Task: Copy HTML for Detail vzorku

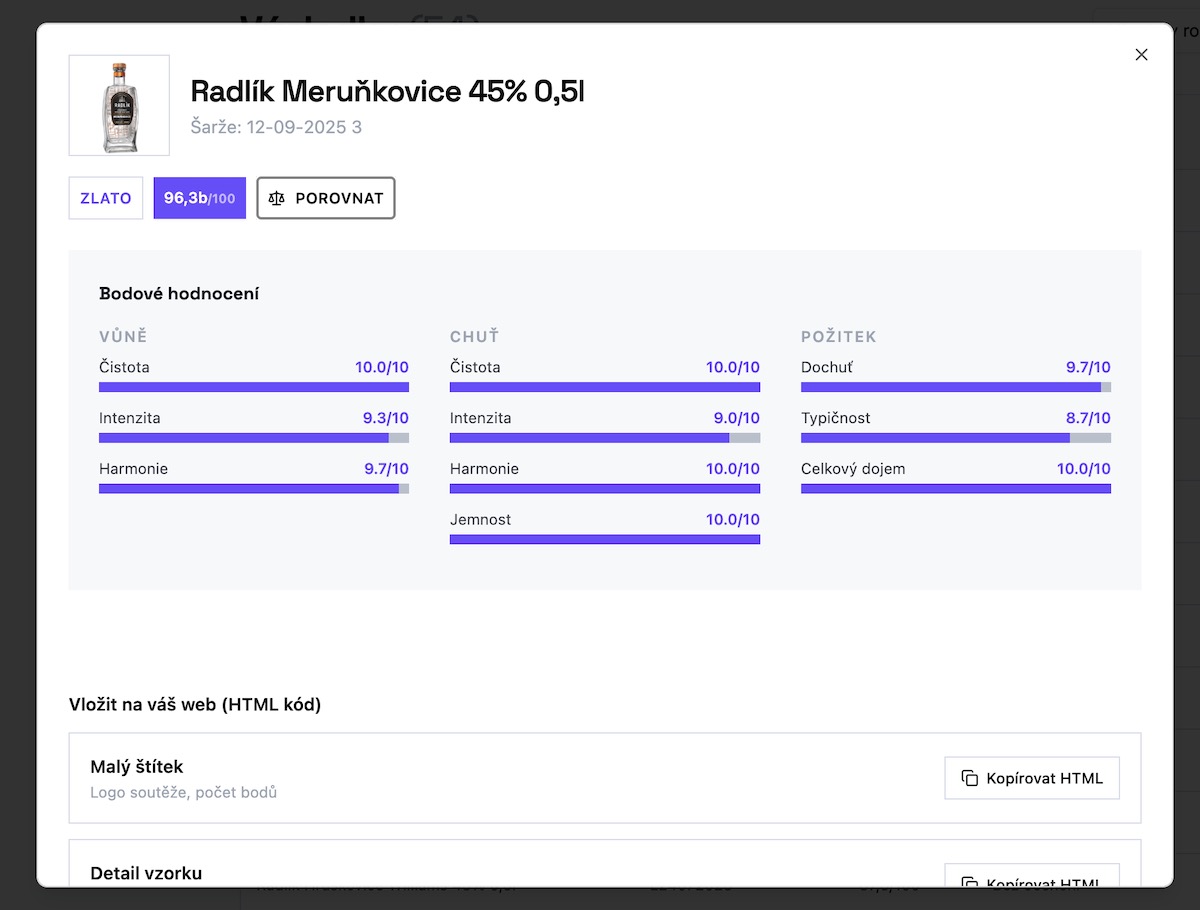Action: tap(1032, 876)
